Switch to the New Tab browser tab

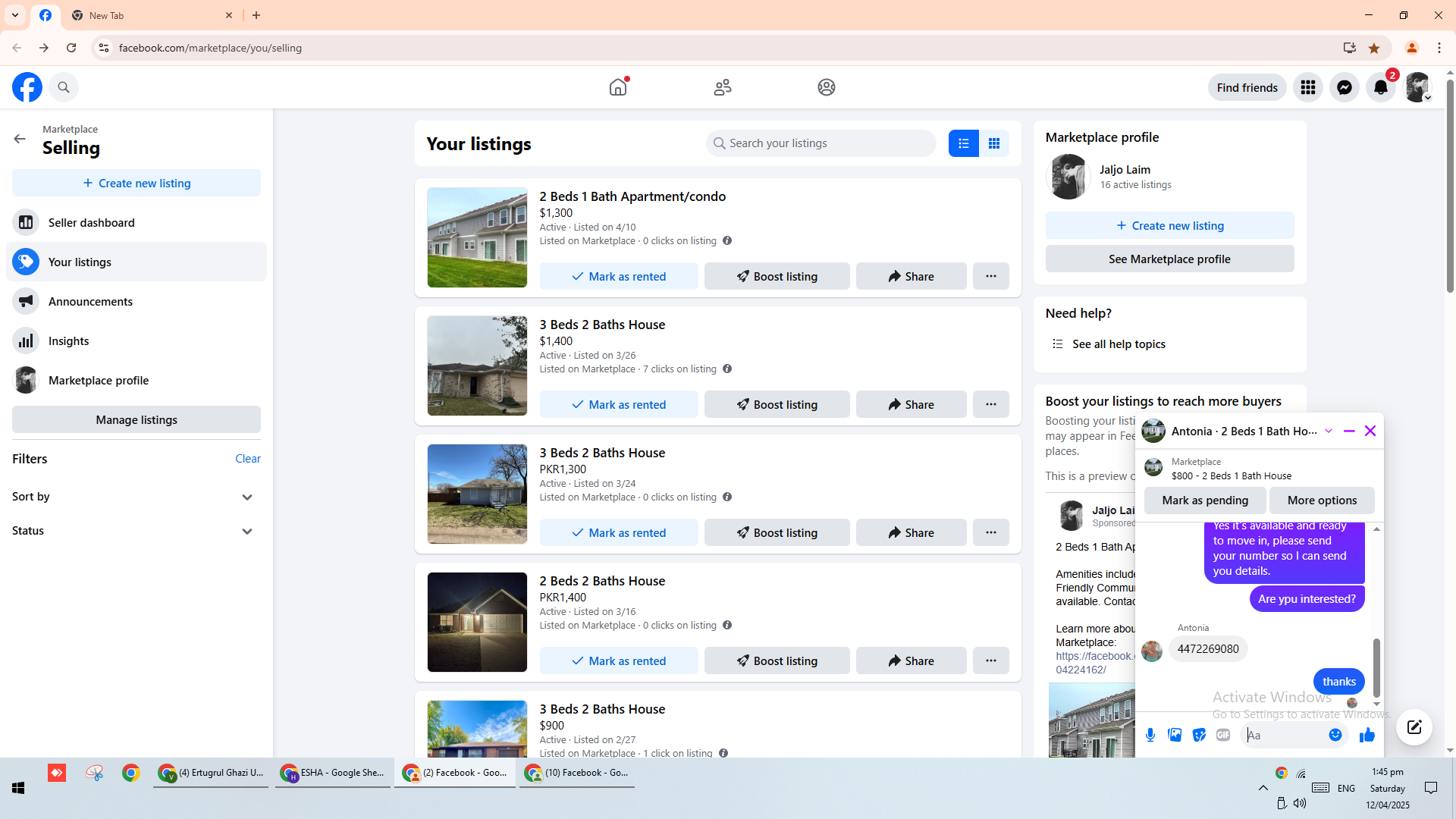coord(152,15)
